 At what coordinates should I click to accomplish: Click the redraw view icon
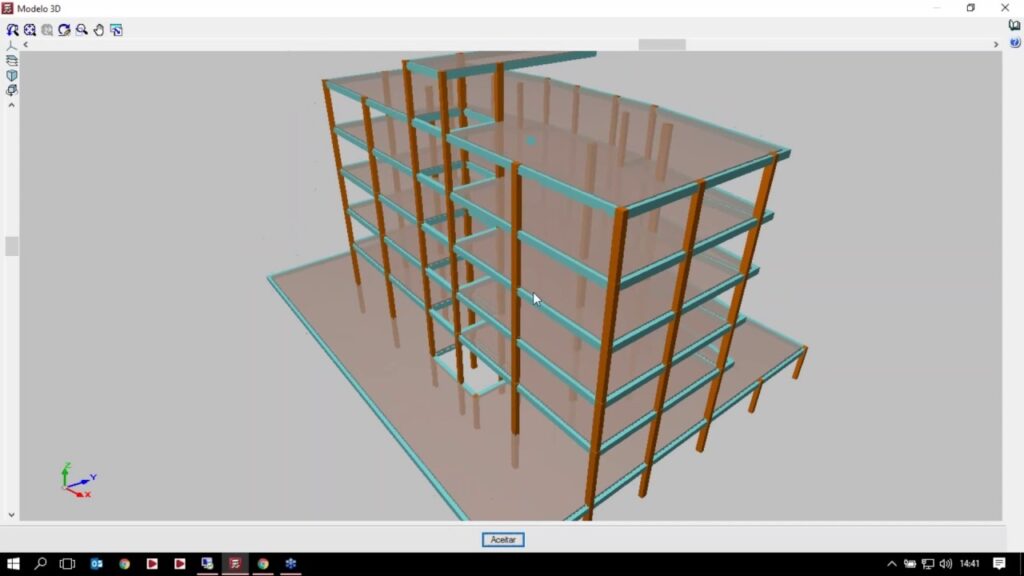64,30
